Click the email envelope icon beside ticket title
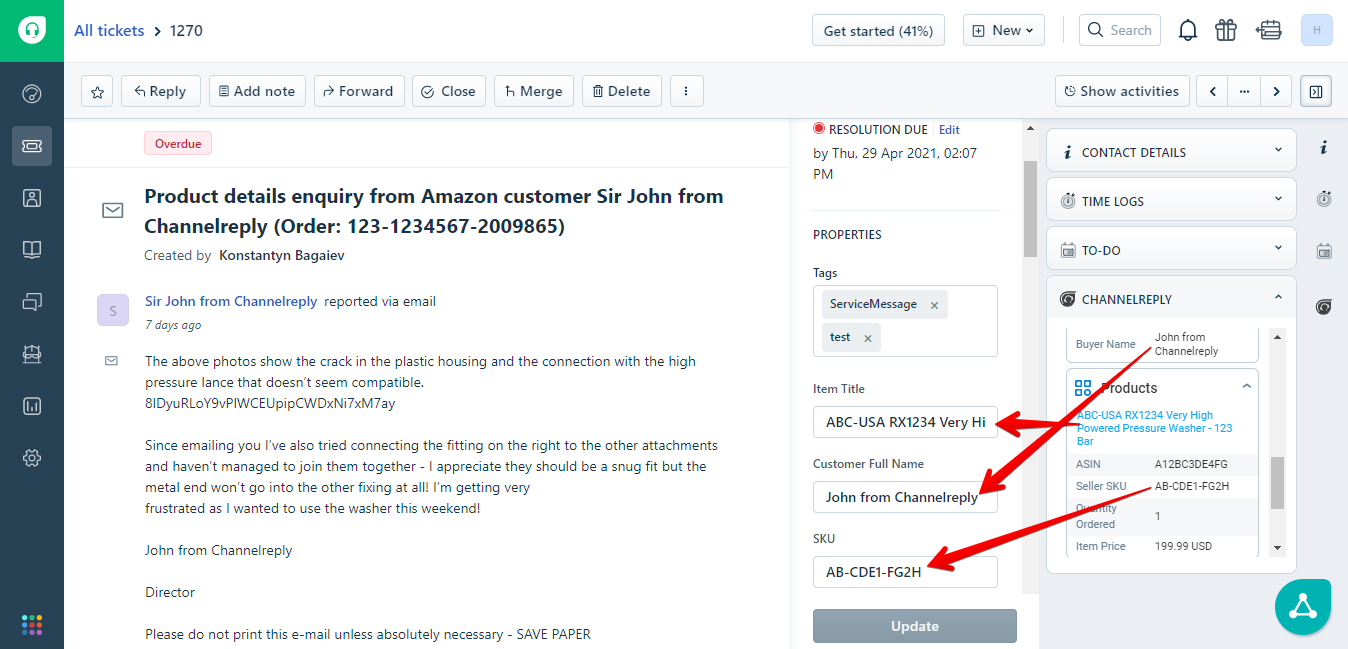 click(x=112, y=211)
